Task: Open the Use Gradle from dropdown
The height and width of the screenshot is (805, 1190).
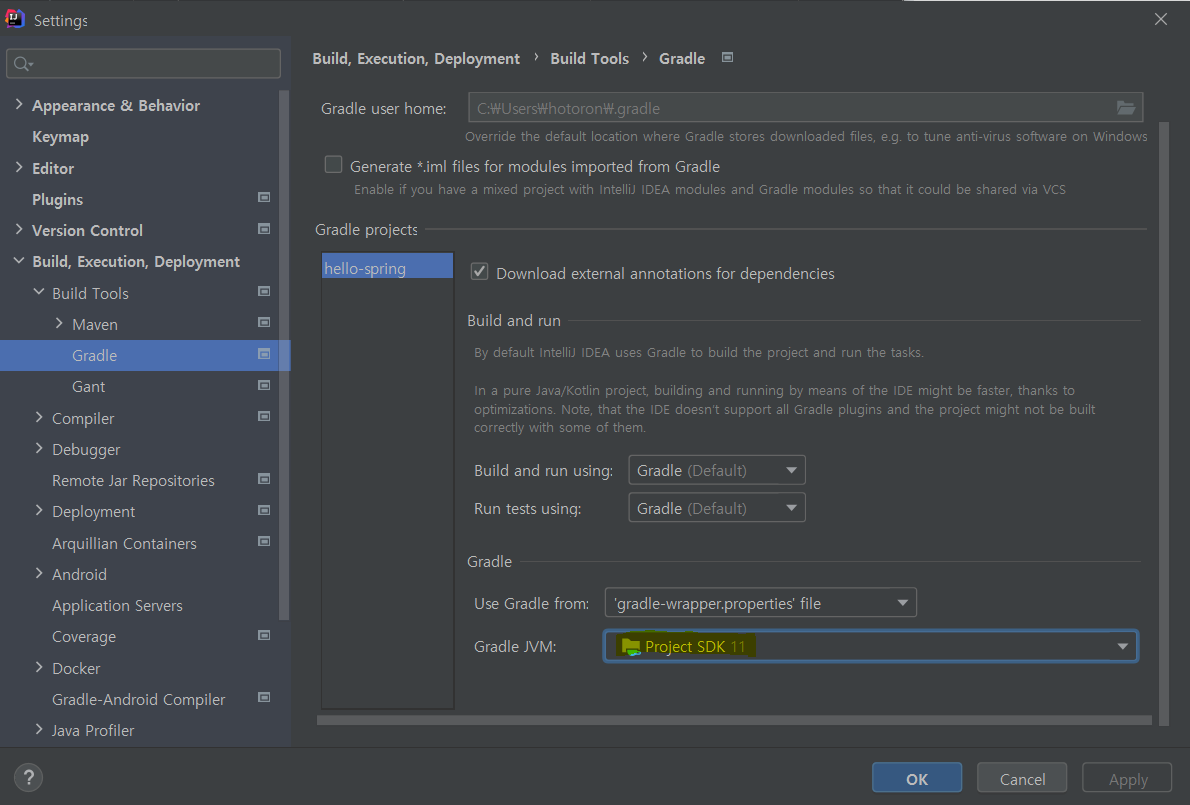Action: point(760,603)
